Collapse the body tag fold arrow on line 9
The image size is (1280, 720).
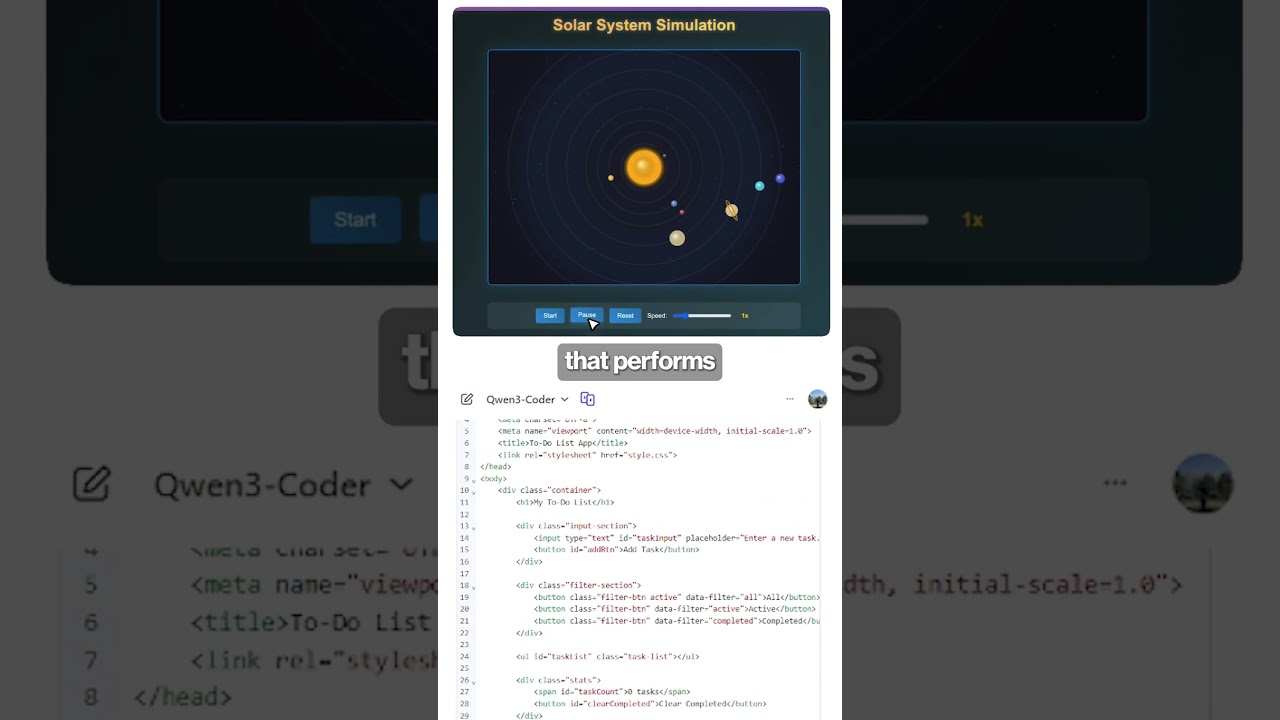(474, 480)
